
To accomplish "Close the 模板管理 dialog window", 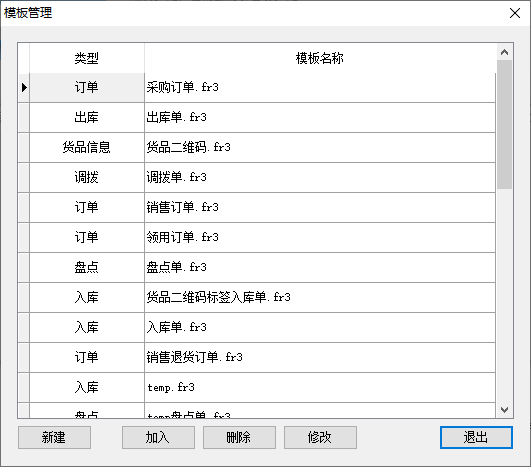I will 515,13.
